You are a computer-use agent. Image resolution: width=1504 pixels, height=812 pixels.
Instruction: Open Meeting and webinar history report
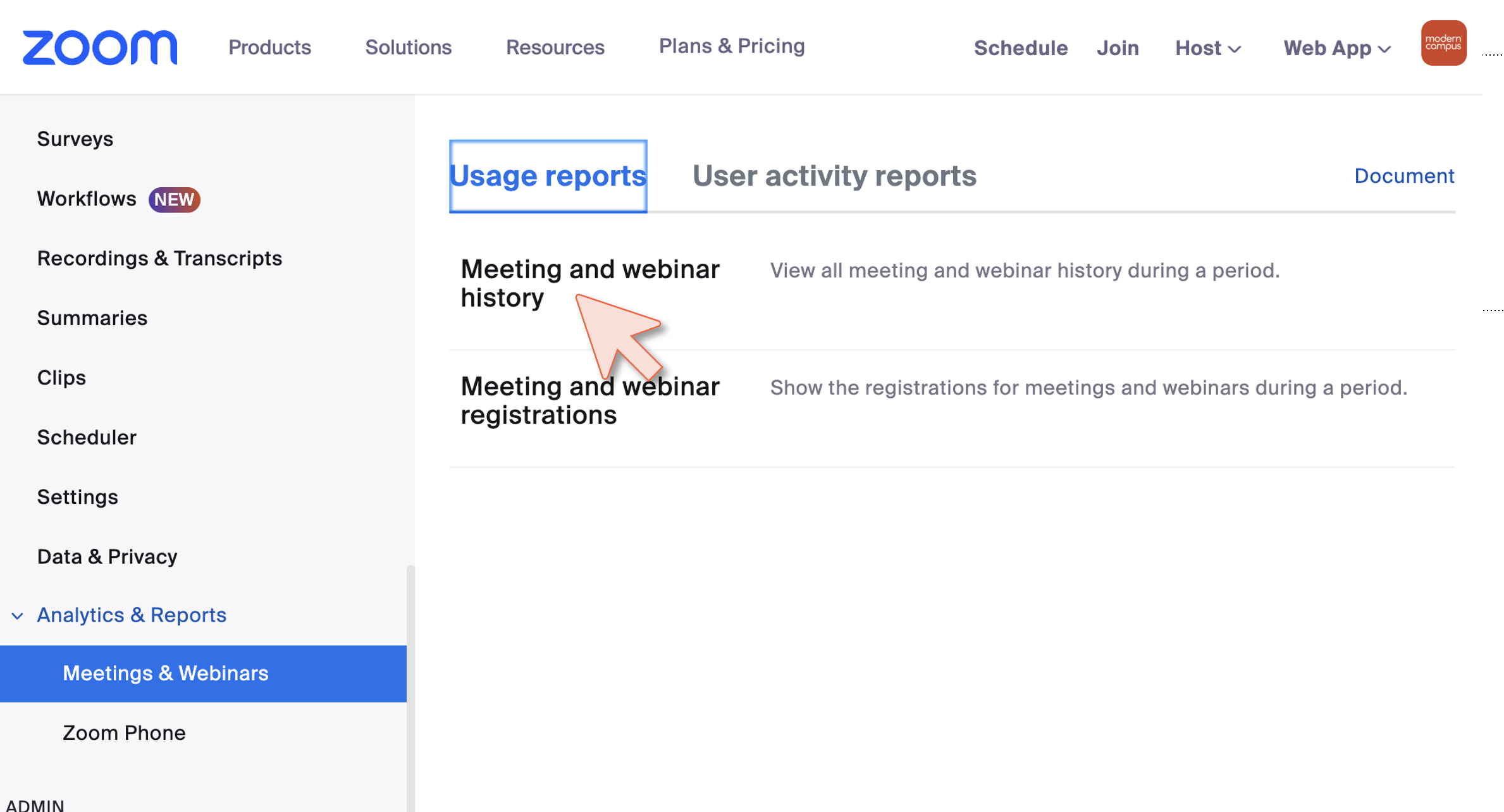(589, 283)
